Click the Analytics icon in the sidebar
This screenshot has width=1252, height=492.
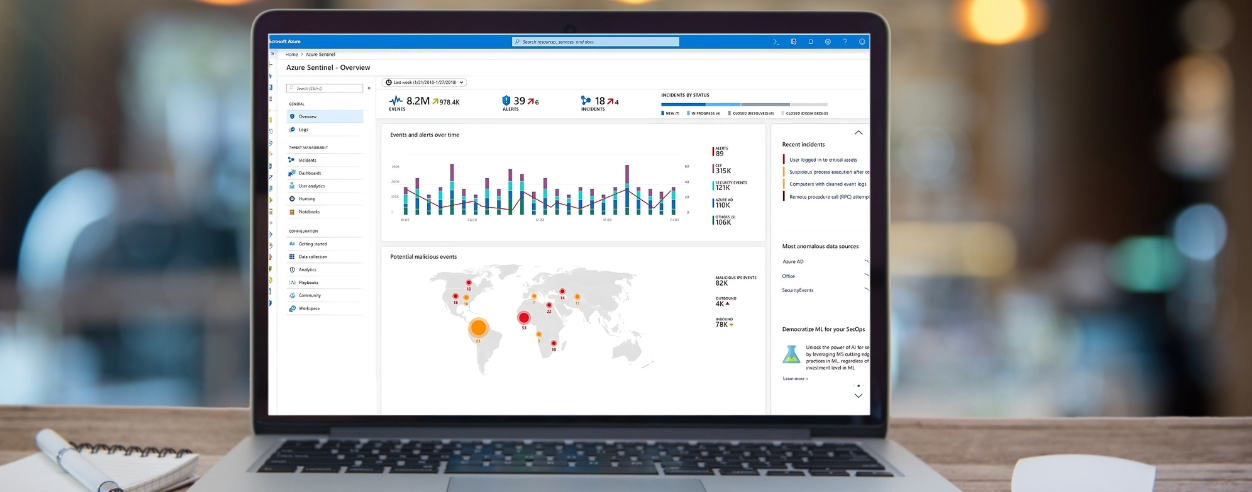tap(291, 270)
